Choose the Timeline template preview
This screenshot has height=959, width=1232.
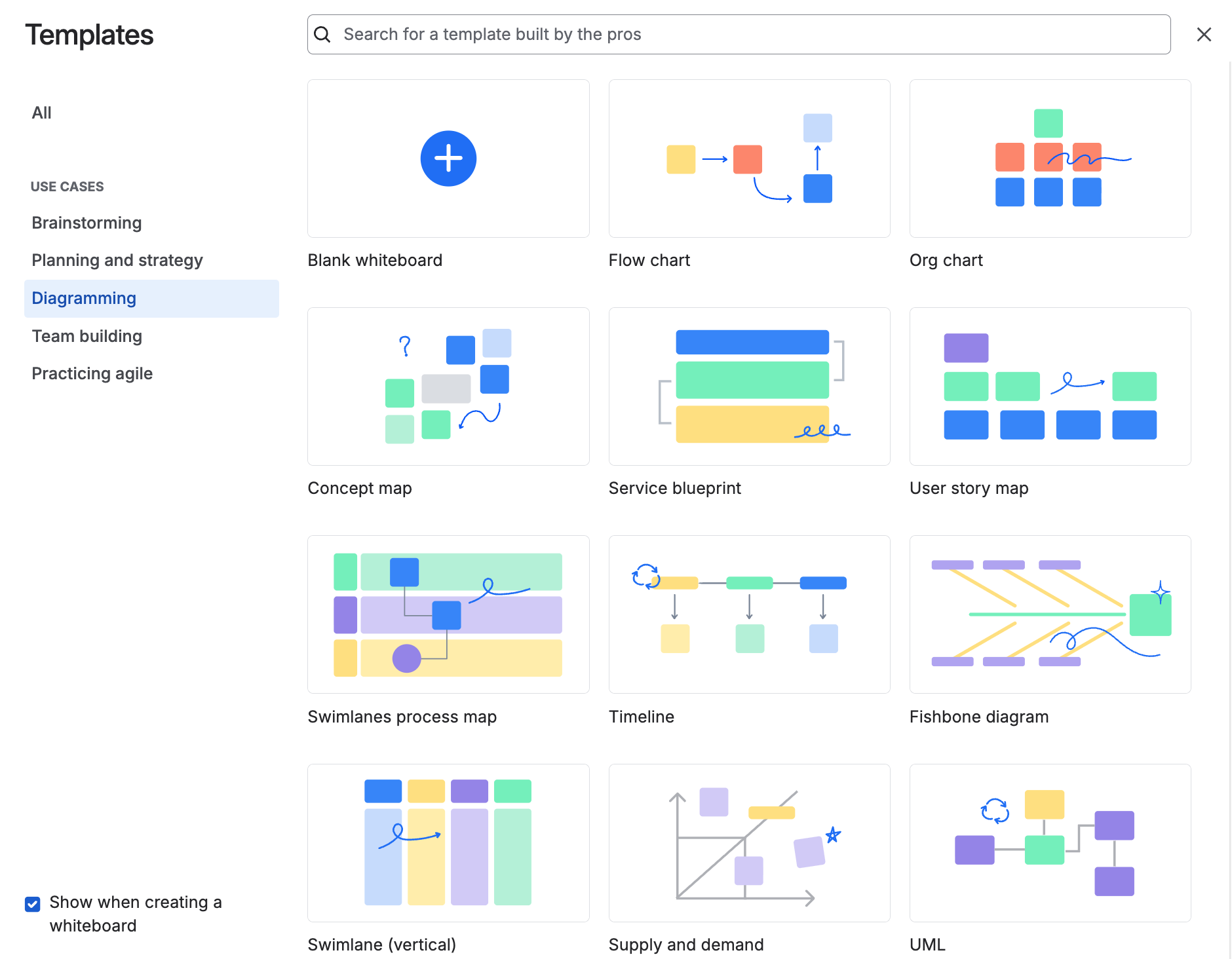(x=749, y=614)
